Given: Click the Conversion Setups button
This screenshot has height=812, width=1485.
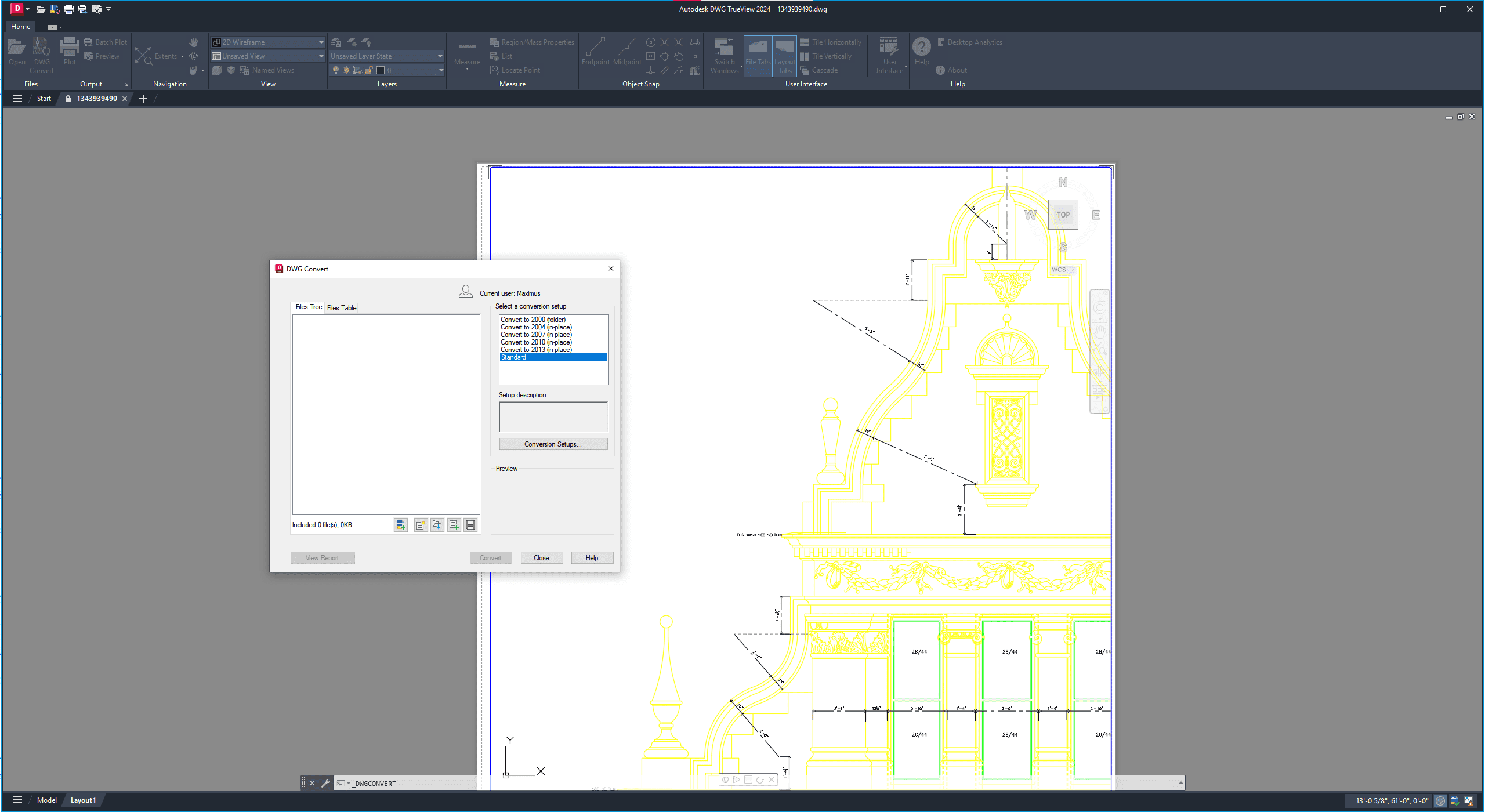Looking at the screenshot, I should [x=553, y=444].
